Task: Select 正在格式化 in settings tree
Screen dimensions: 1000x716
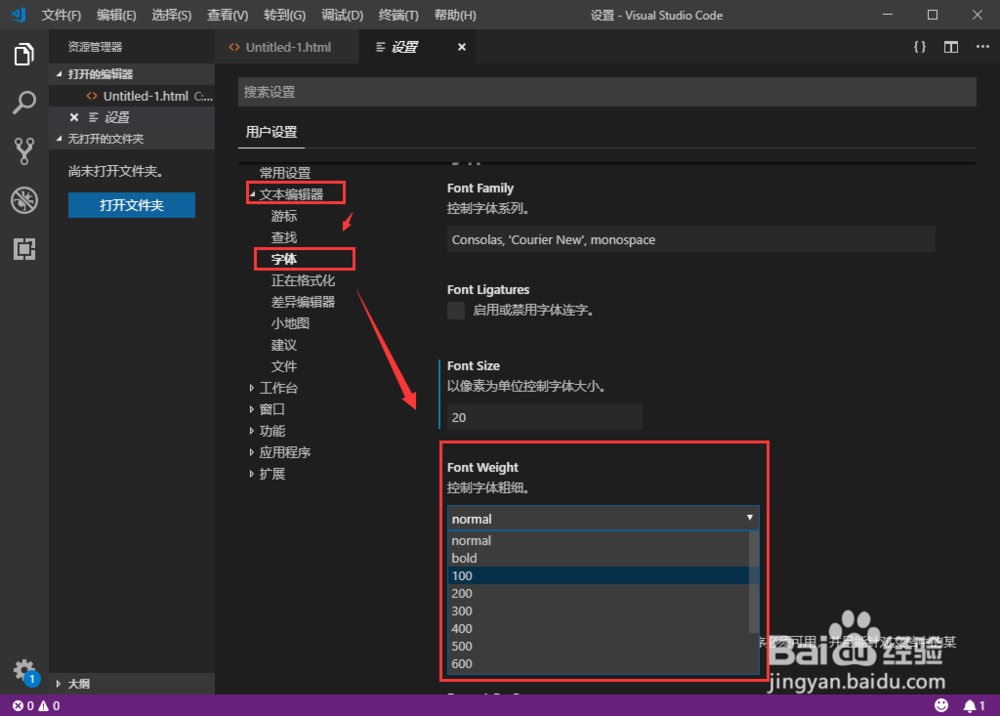Action: pyautogui.click(x=303, y=281)
